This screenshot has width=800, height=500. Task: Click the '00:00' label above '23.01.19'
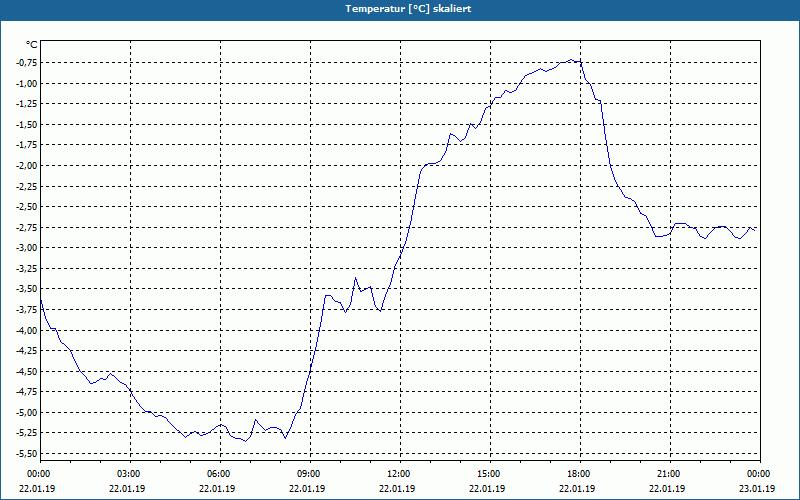click(760, 473)
